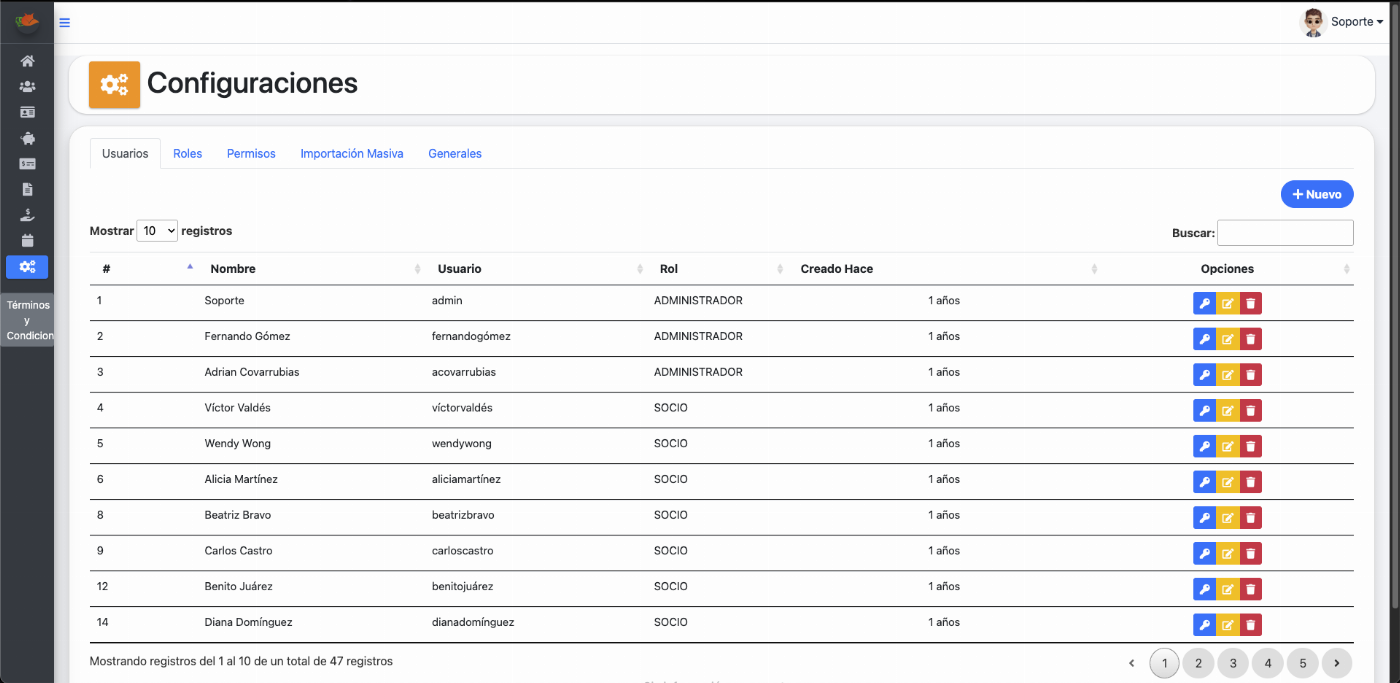The height and width of the screenshot is (683, 1400).
Task: Click the ID card sidebar icon
Action: [x=27, y=112]
